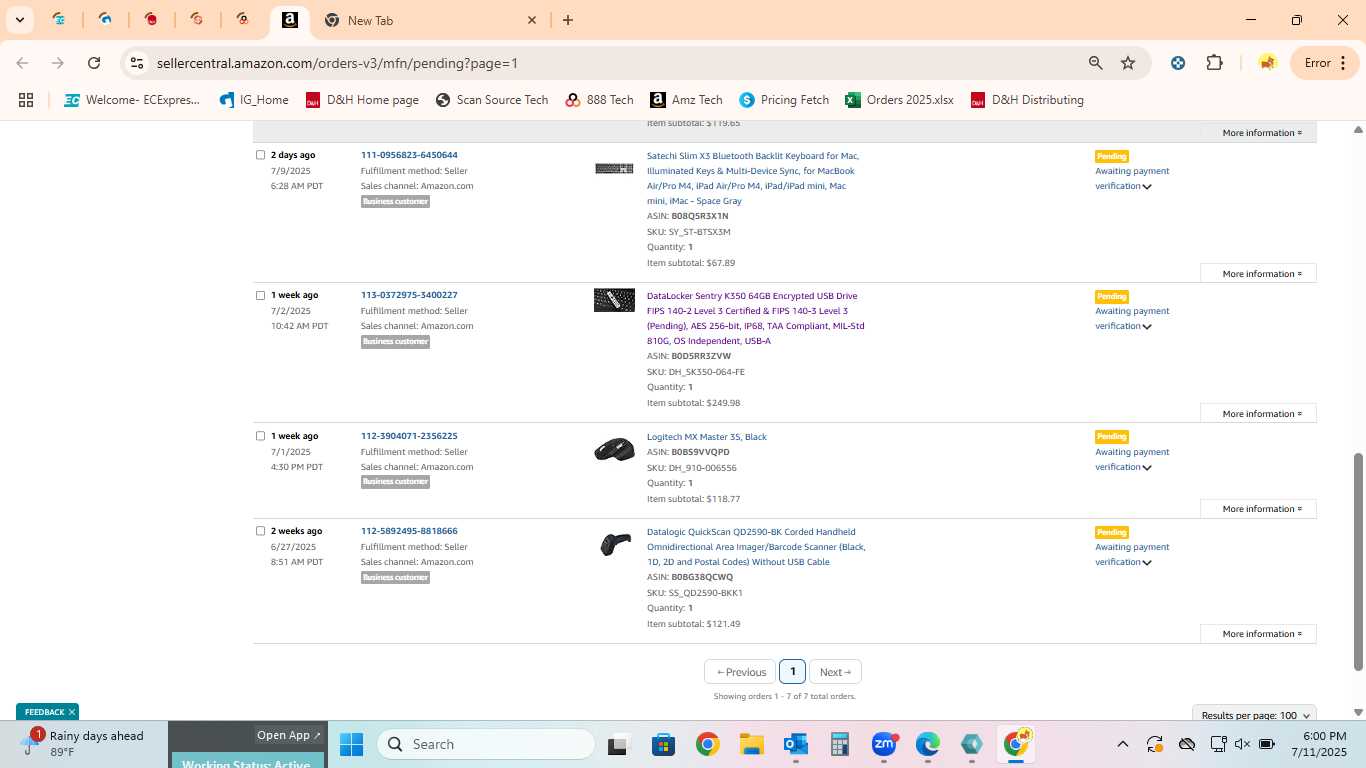
Task: Open the Windows Start menu
Action: point(351,744)
